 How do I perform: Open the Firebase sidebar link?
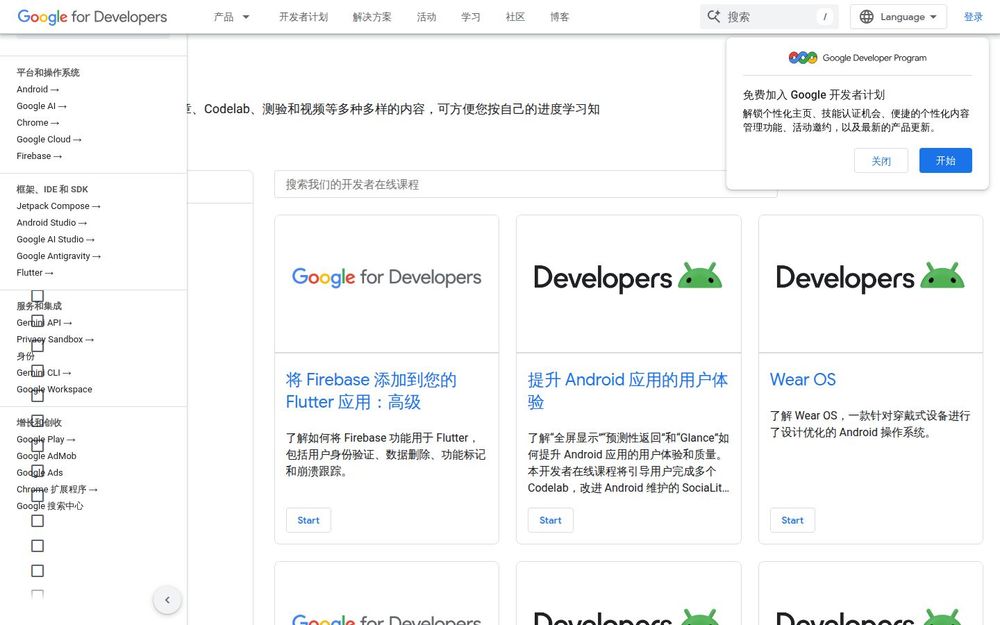click(39, 156)
